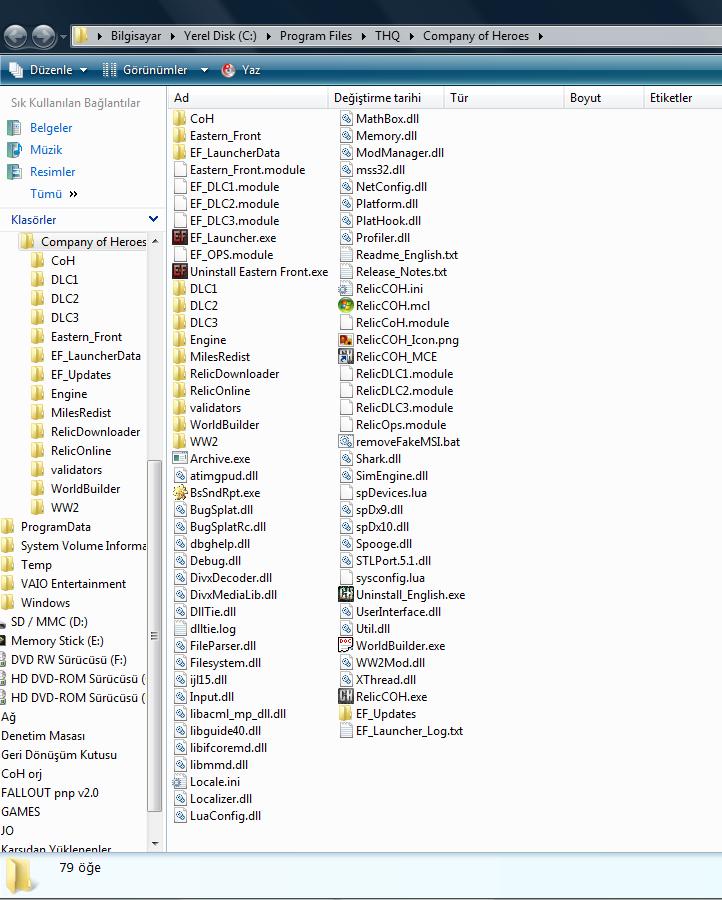Open the EF_Launcher.exe application icon

point(180,238)
